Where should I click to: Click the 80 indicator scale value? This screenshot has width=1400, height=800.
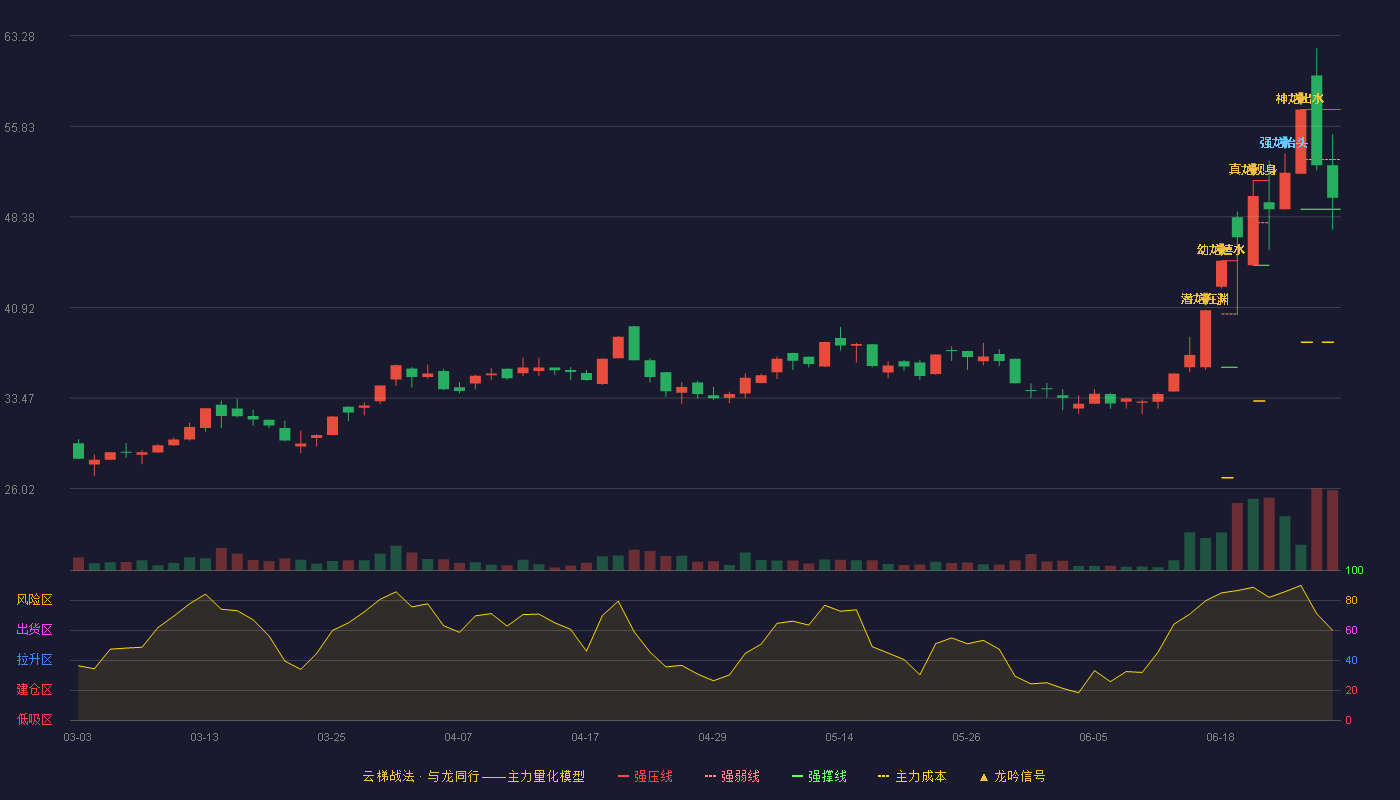[x=1351, y=600]
